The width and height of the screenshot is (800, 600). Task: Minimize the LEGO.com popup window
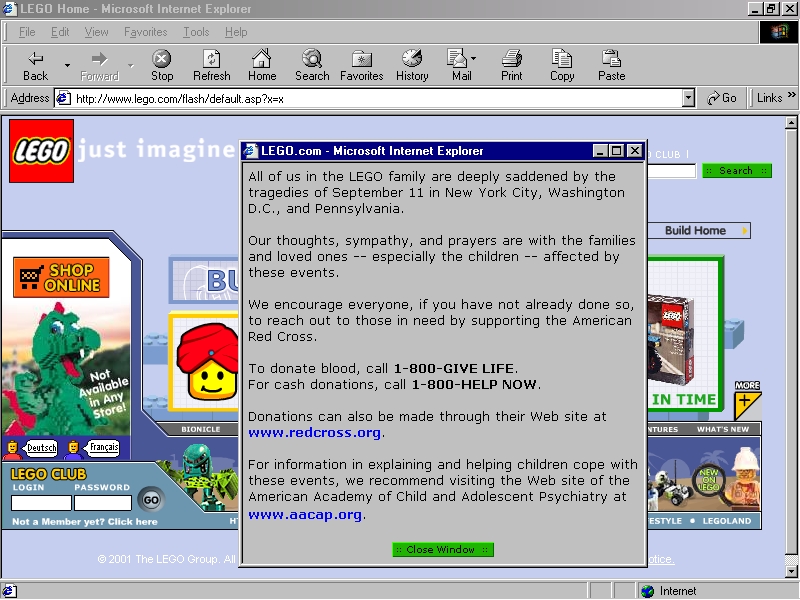[601, 151]
